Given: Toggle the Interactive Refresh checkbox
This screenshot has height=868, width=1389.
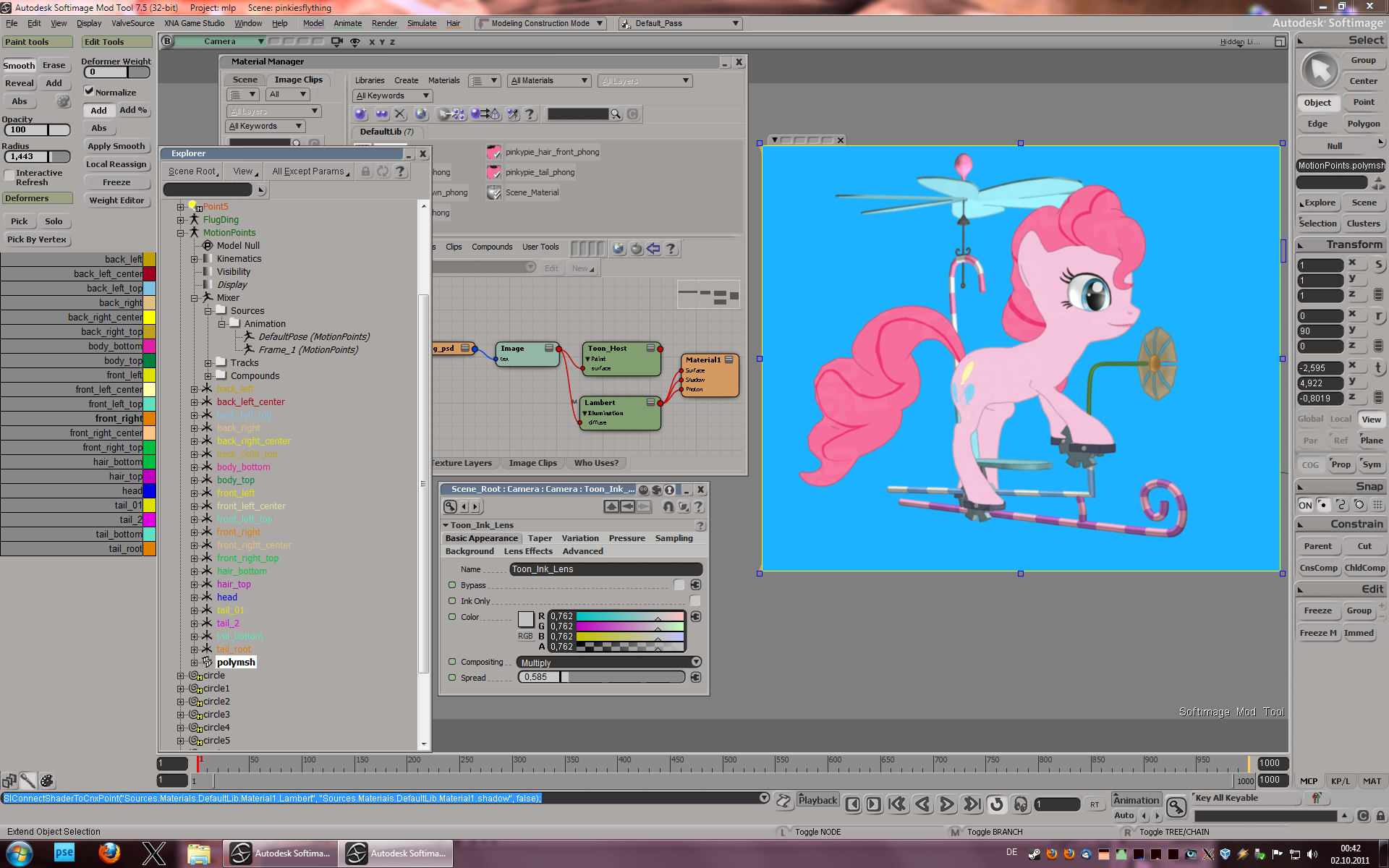Looking at the screenshot, I should pyautogui.click(x=9, y=175).
